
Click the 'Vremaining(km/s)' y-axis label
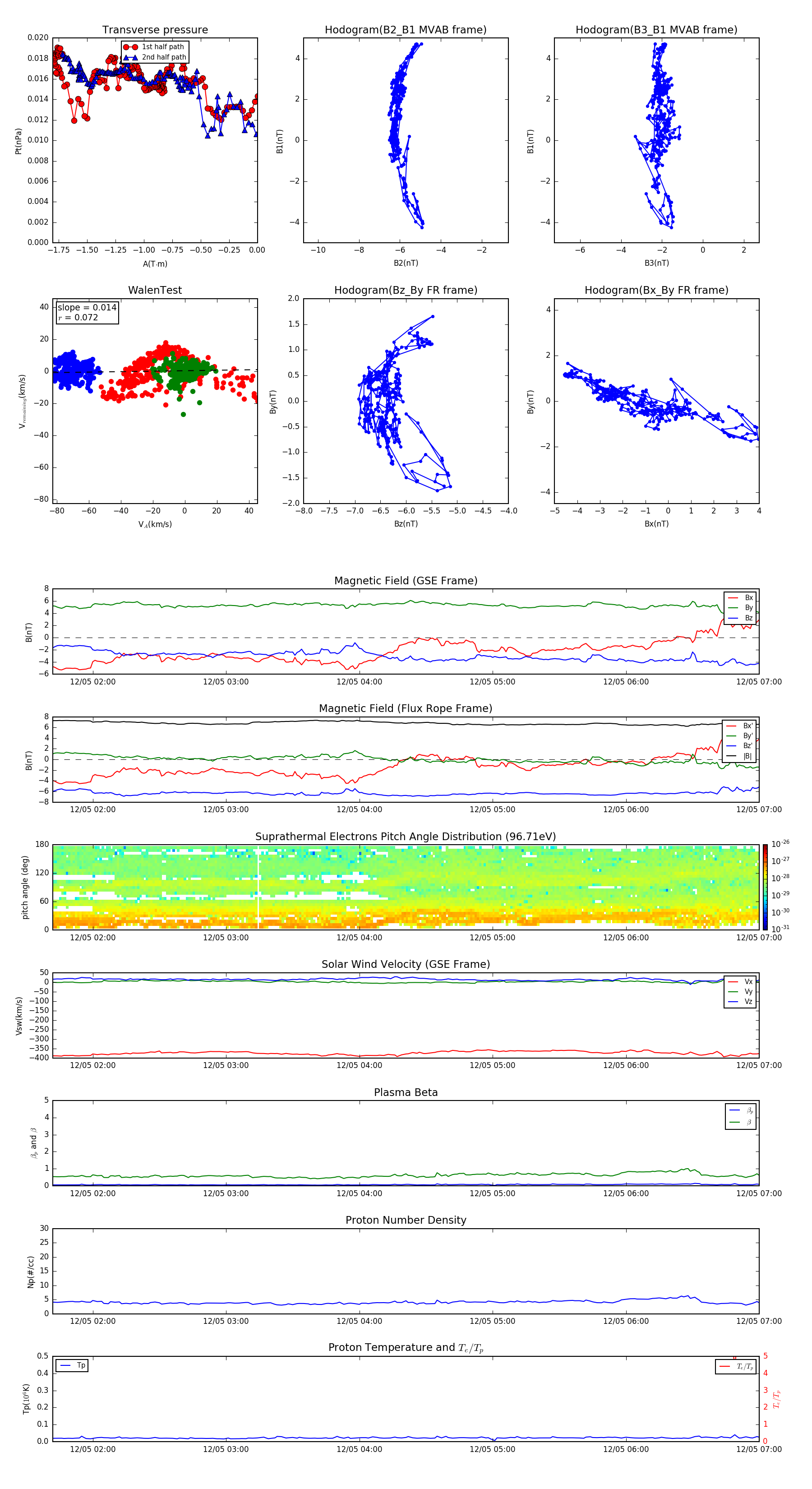(22, 401)
